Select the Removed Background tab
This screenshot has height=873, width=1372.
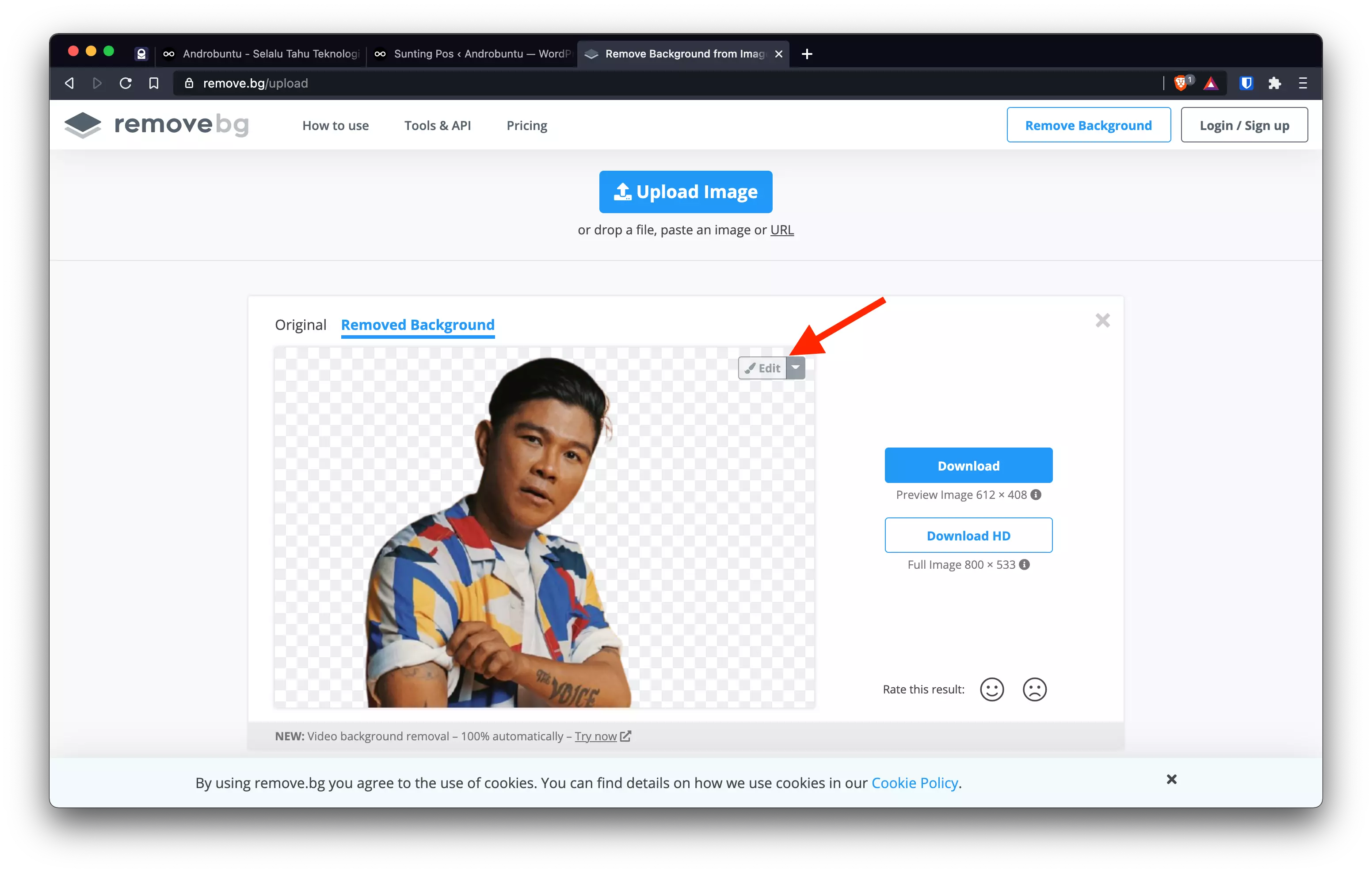[x=418, y=325]
